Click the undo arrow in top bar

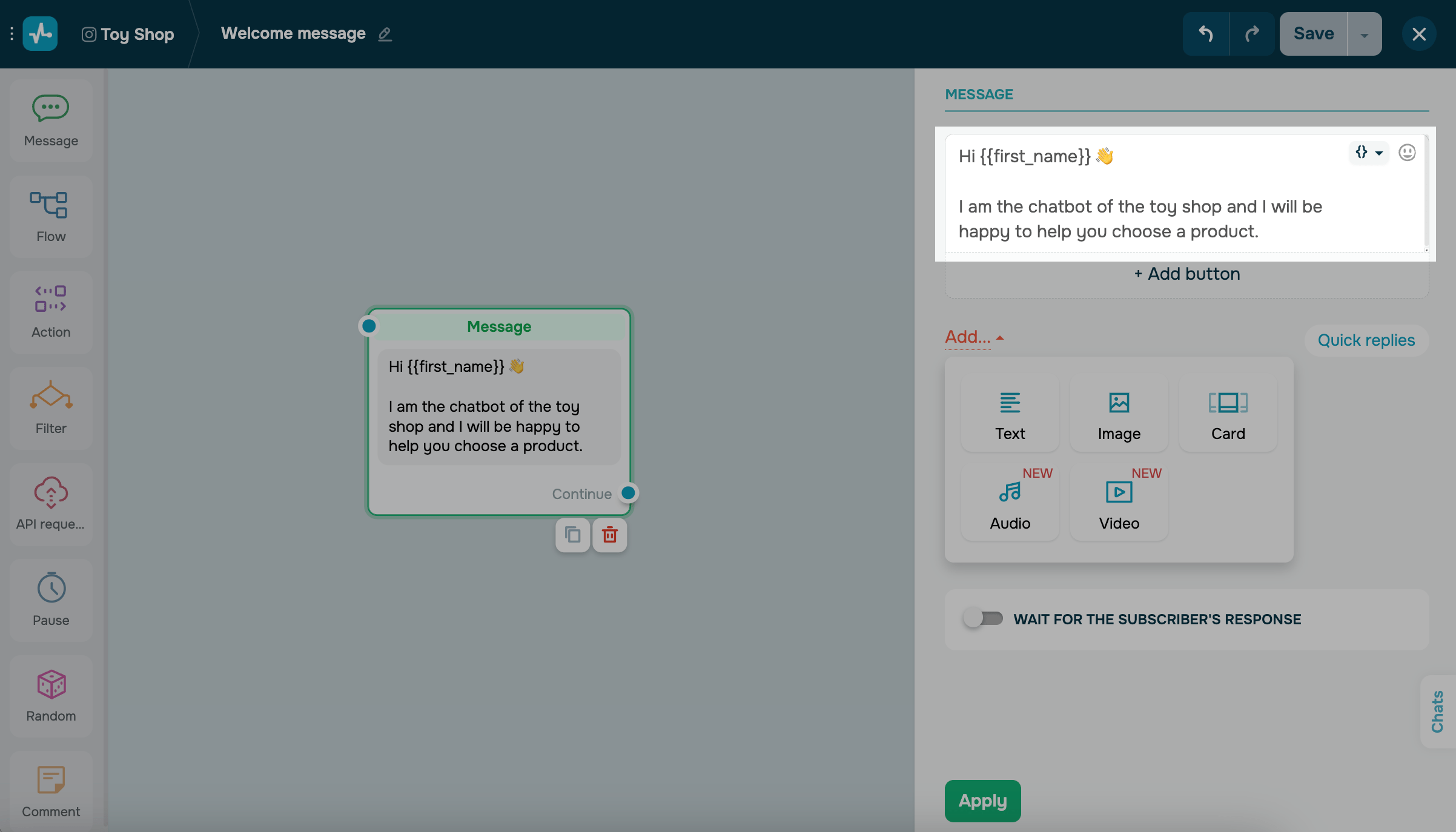click(x=1205, y=34)
